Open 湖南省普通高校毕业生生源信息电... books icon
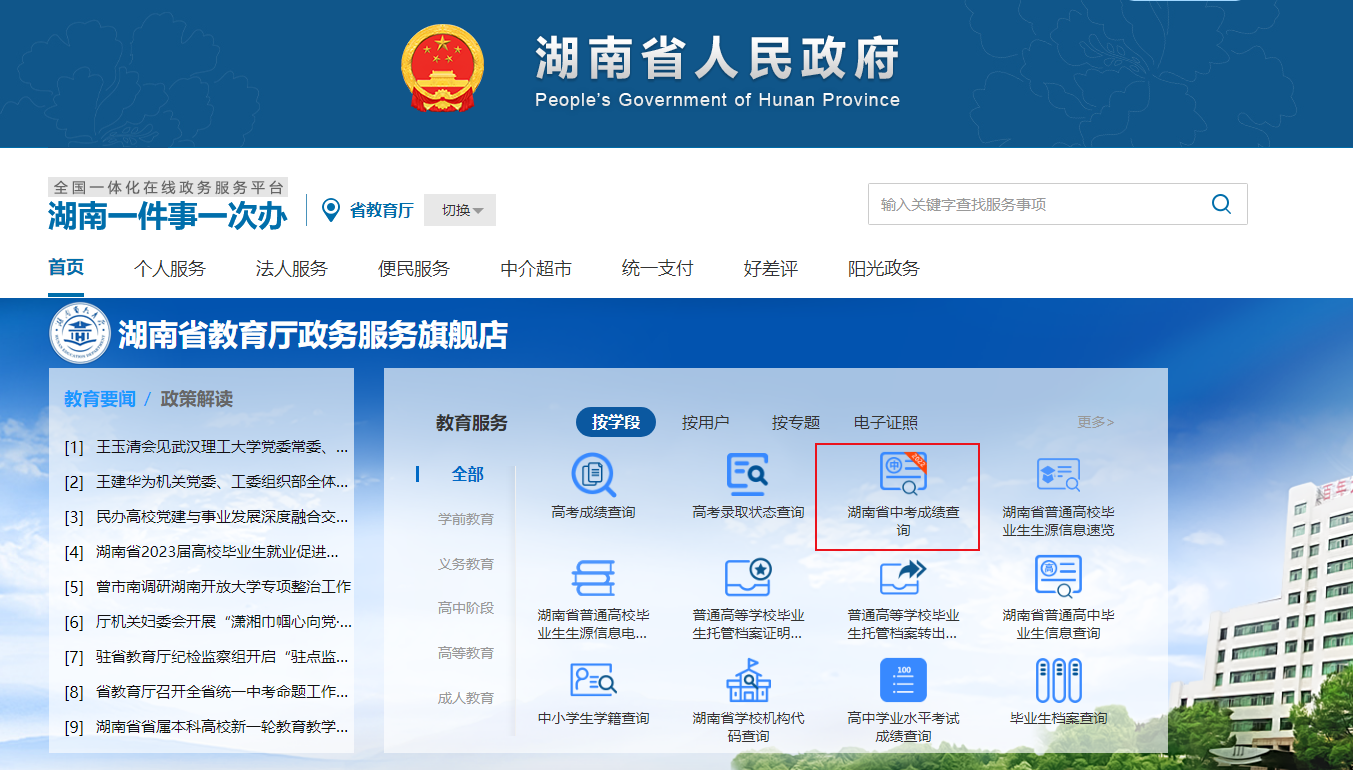This screenshot has height=770, width=1353. [x=593, y=578]
